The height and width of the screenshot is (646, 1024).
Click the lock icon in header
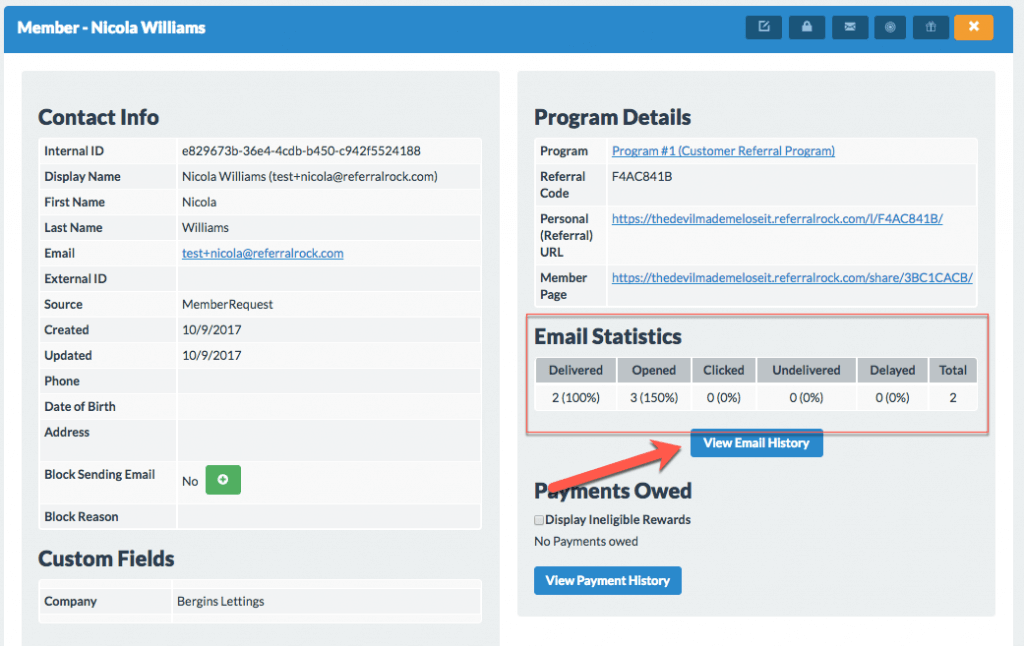click(x=807, y=27)
